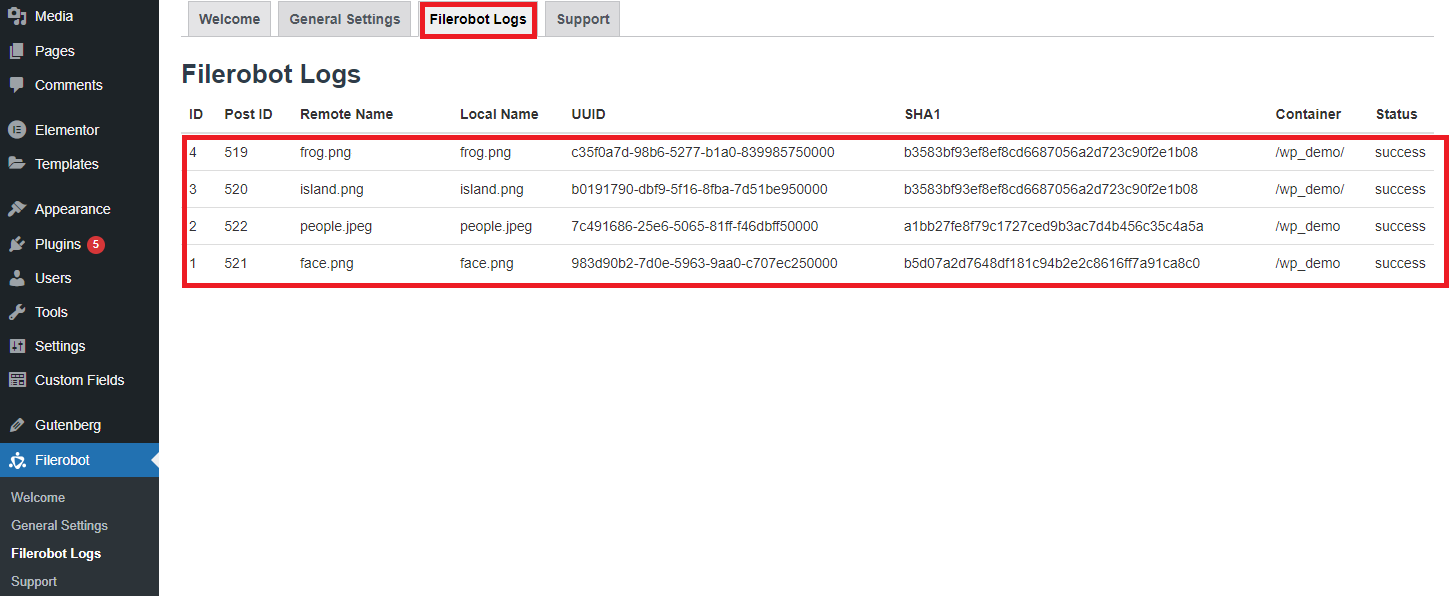Open the Appearance menu item
The height and width of the screenshot is (596, 1454).
coord(80,209)
